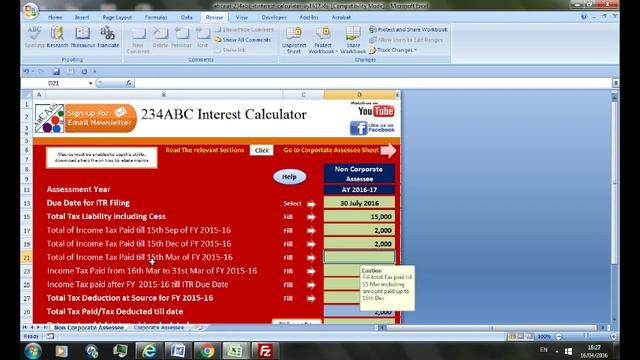
Task: Go to Corporate Assessee Sheet arrow
Action: pyautogui.click(x=388, y=151)
